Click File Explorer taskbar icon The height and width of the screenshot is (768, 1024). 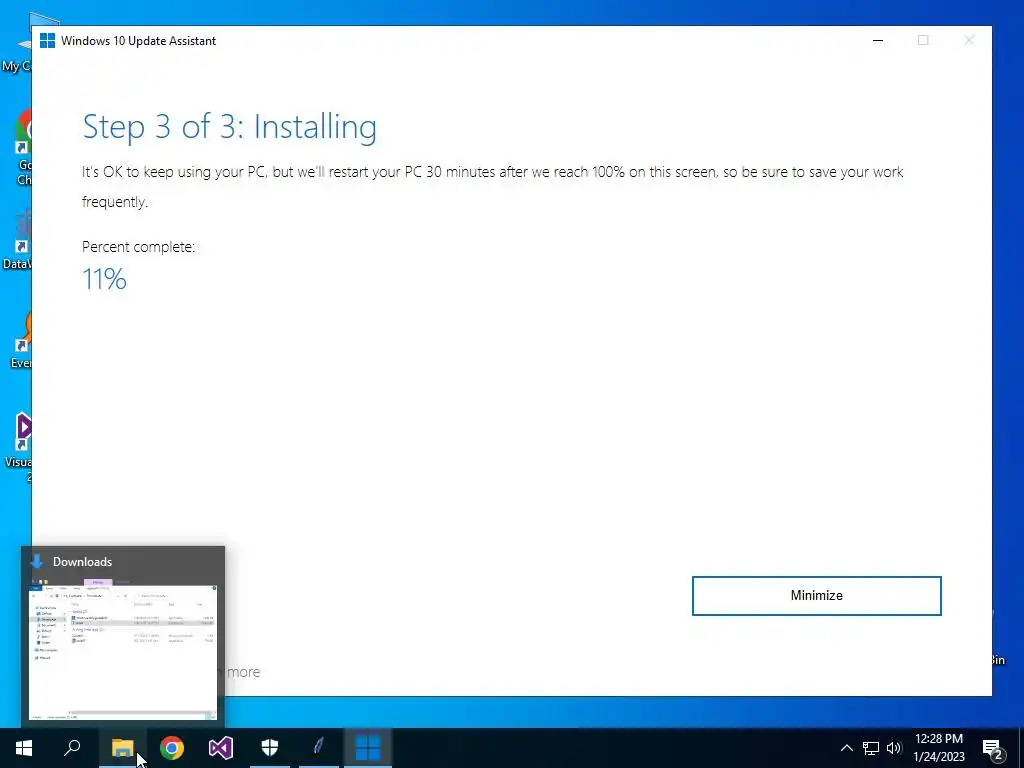122,748
